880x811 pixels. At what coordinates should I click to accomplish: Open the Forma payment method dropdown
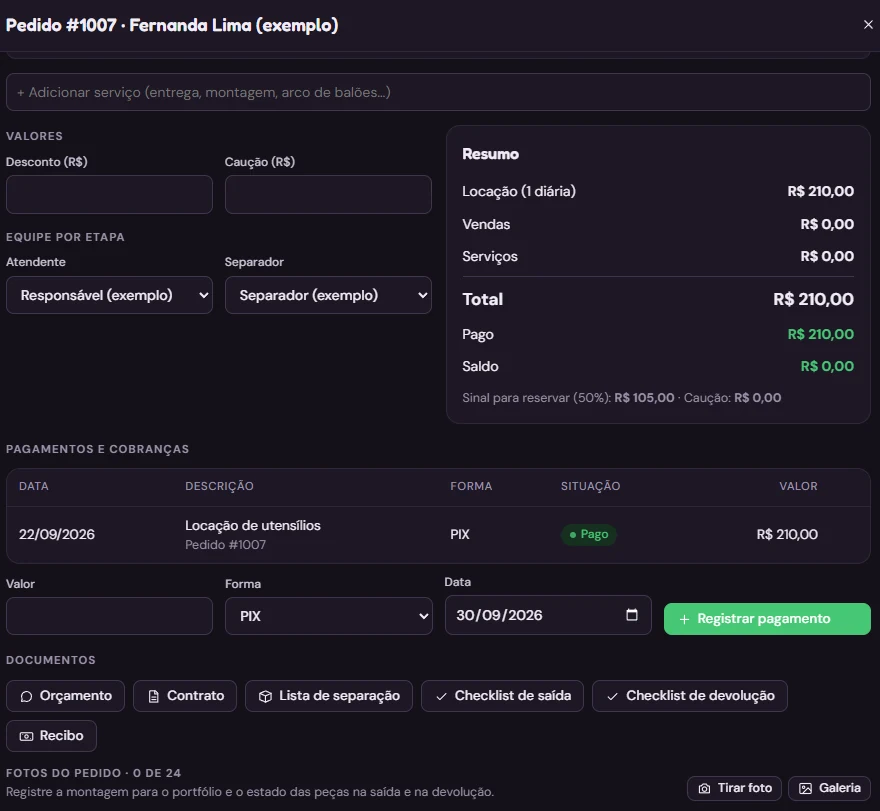tap(329, 616)
